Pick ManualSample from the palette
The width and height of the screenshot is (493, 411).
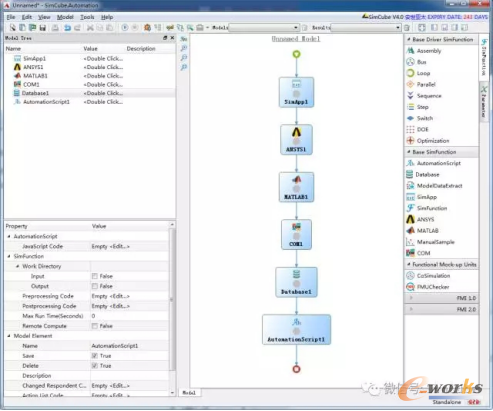(x=430, y=242)
